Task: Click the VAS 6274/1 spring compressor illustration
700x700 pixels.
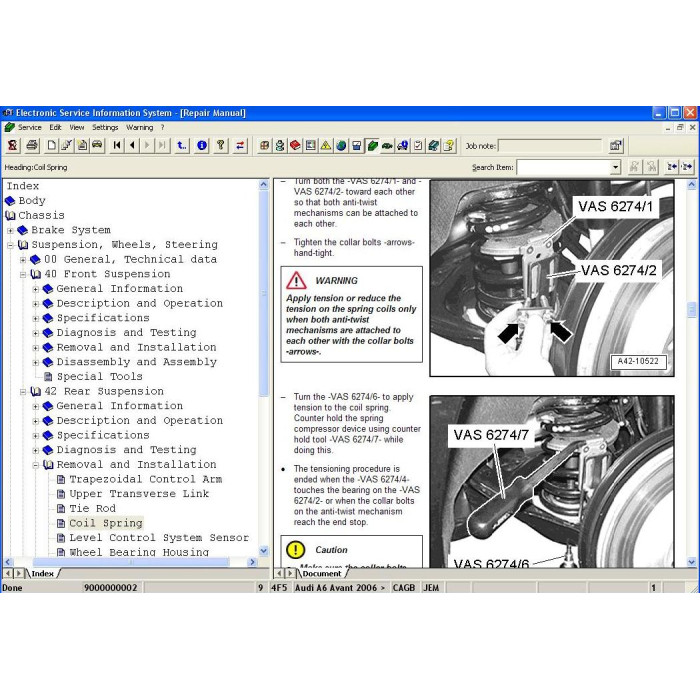Action: point(552,278)
